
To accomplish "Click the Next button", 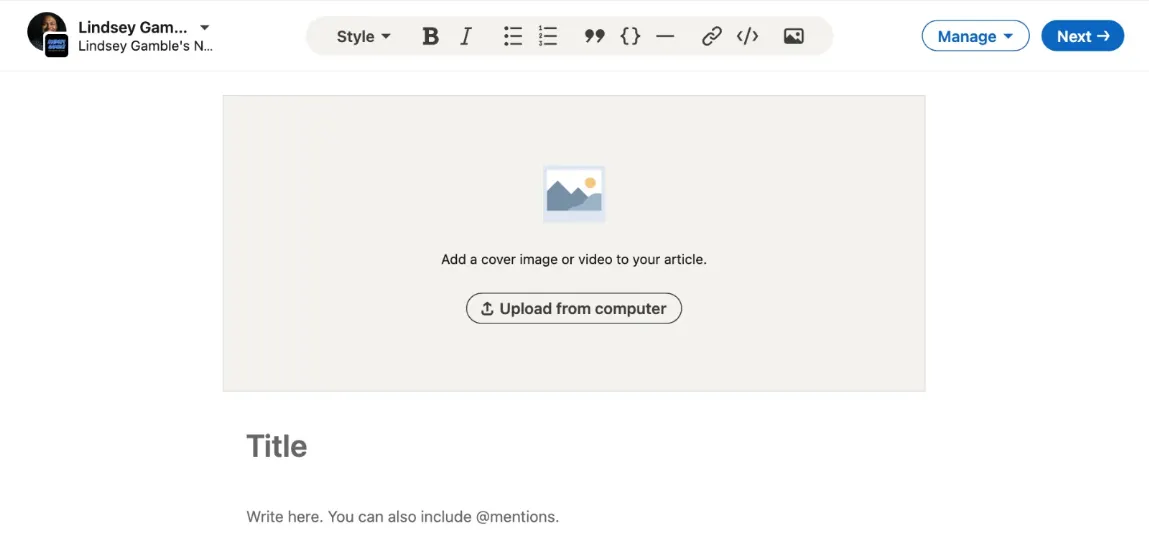I will pos(1082,37).
